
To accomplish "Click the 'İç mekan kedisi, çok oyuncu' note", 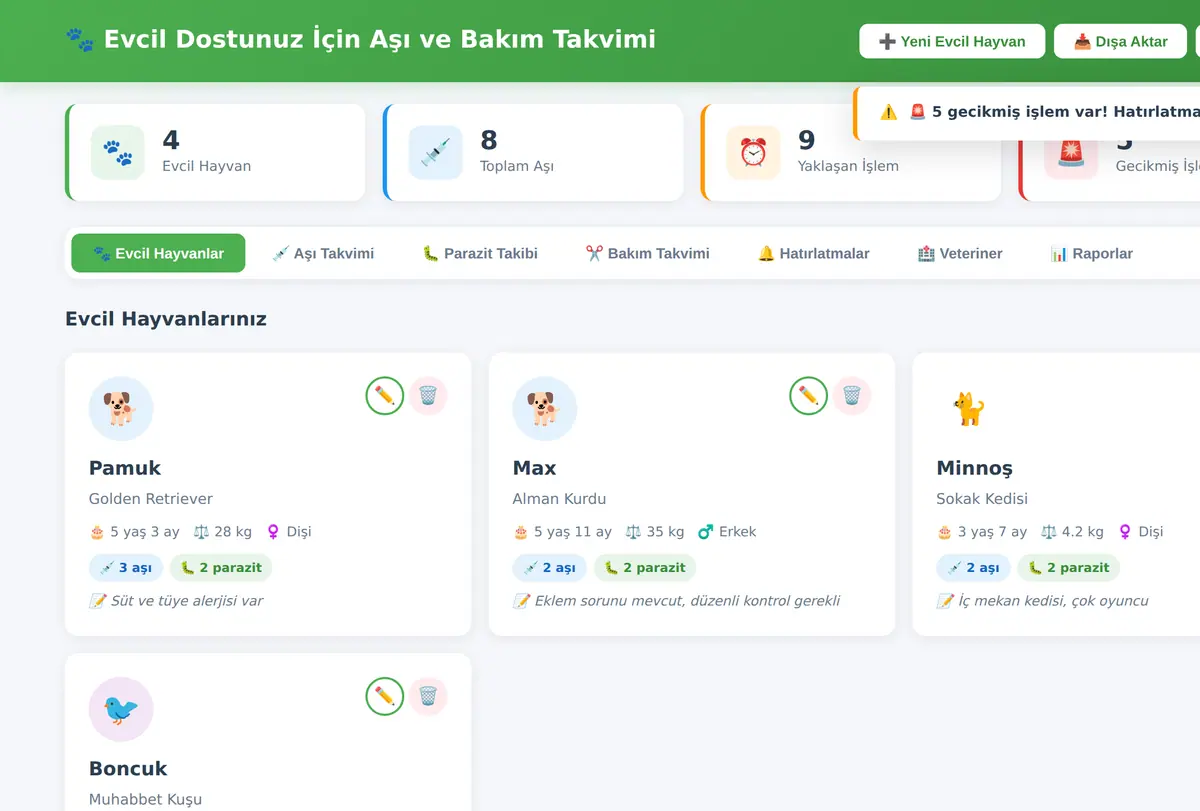I will click(x=1043, y=601).
